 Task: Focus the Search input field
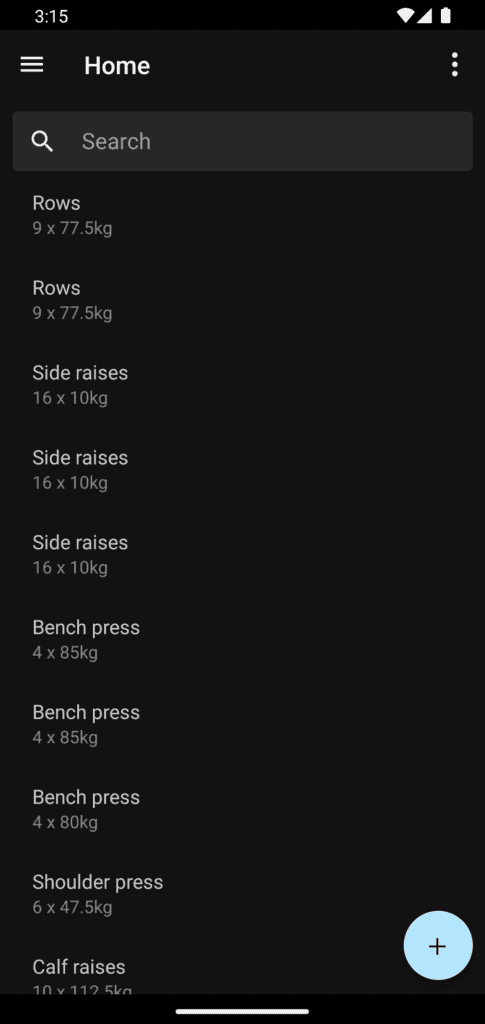pos(242,141)
